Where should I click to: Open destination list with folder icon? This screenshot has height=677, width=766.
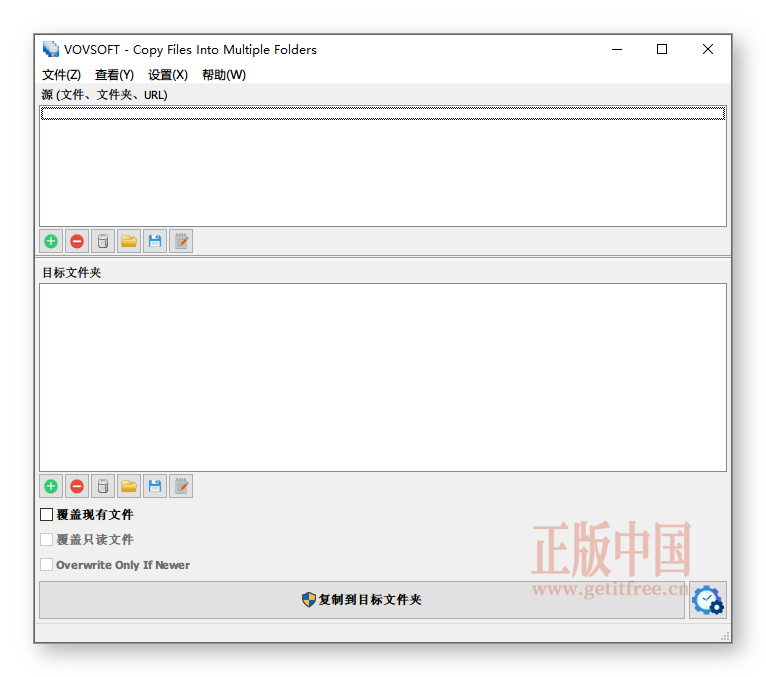click(129, 487)
